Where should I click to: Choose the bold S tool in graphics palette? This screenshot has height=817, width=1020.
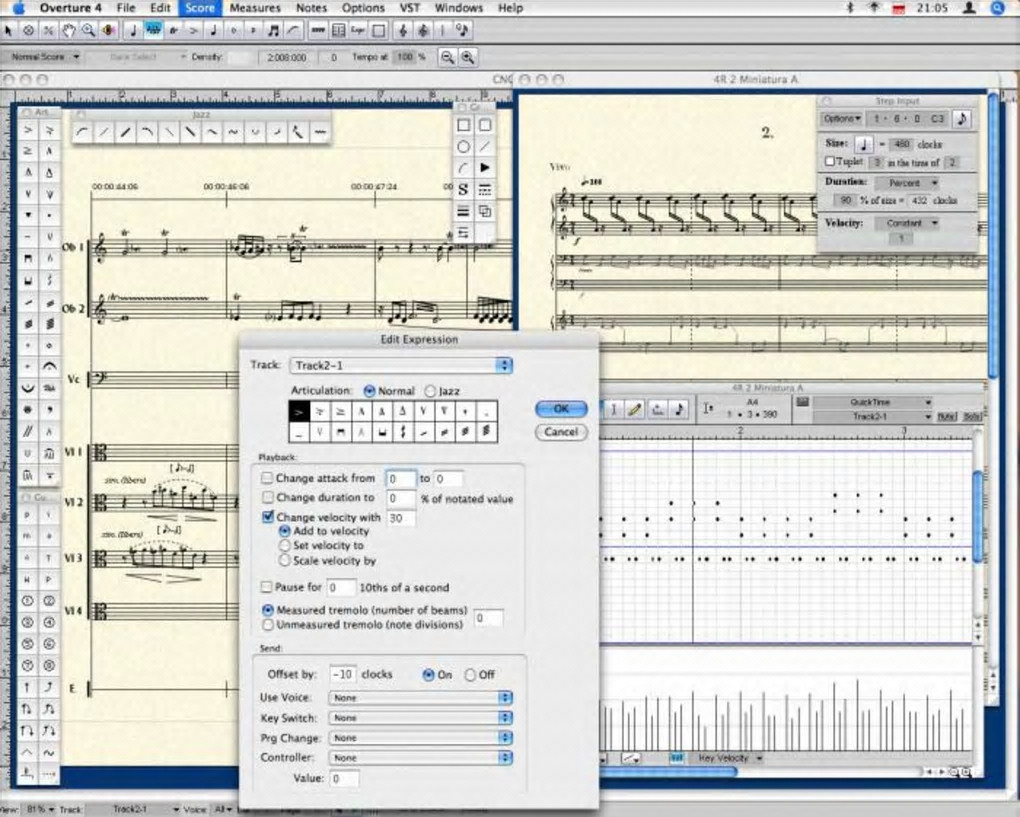[x=463, y=191]
